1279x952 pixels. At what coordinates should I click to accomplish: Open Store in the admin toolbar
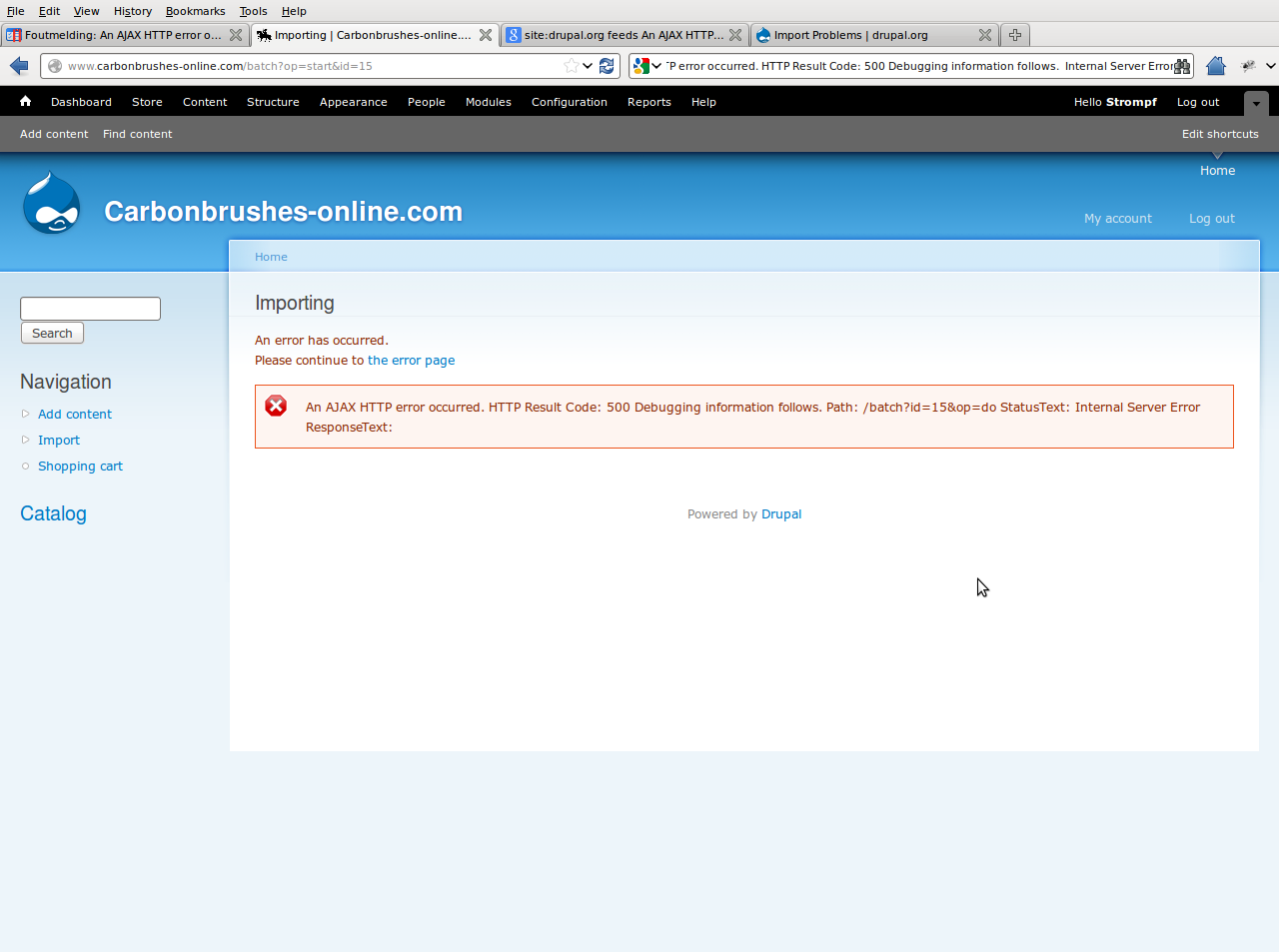tap(147, 102)
